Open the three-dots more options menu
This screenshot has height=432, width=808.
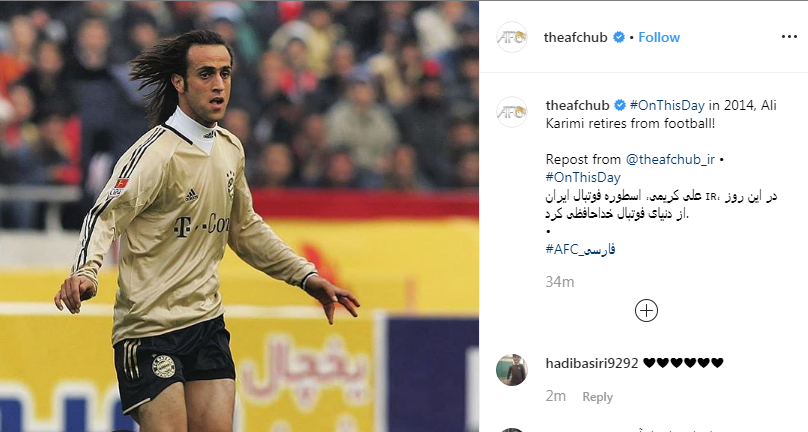click(x=789, y=37)
